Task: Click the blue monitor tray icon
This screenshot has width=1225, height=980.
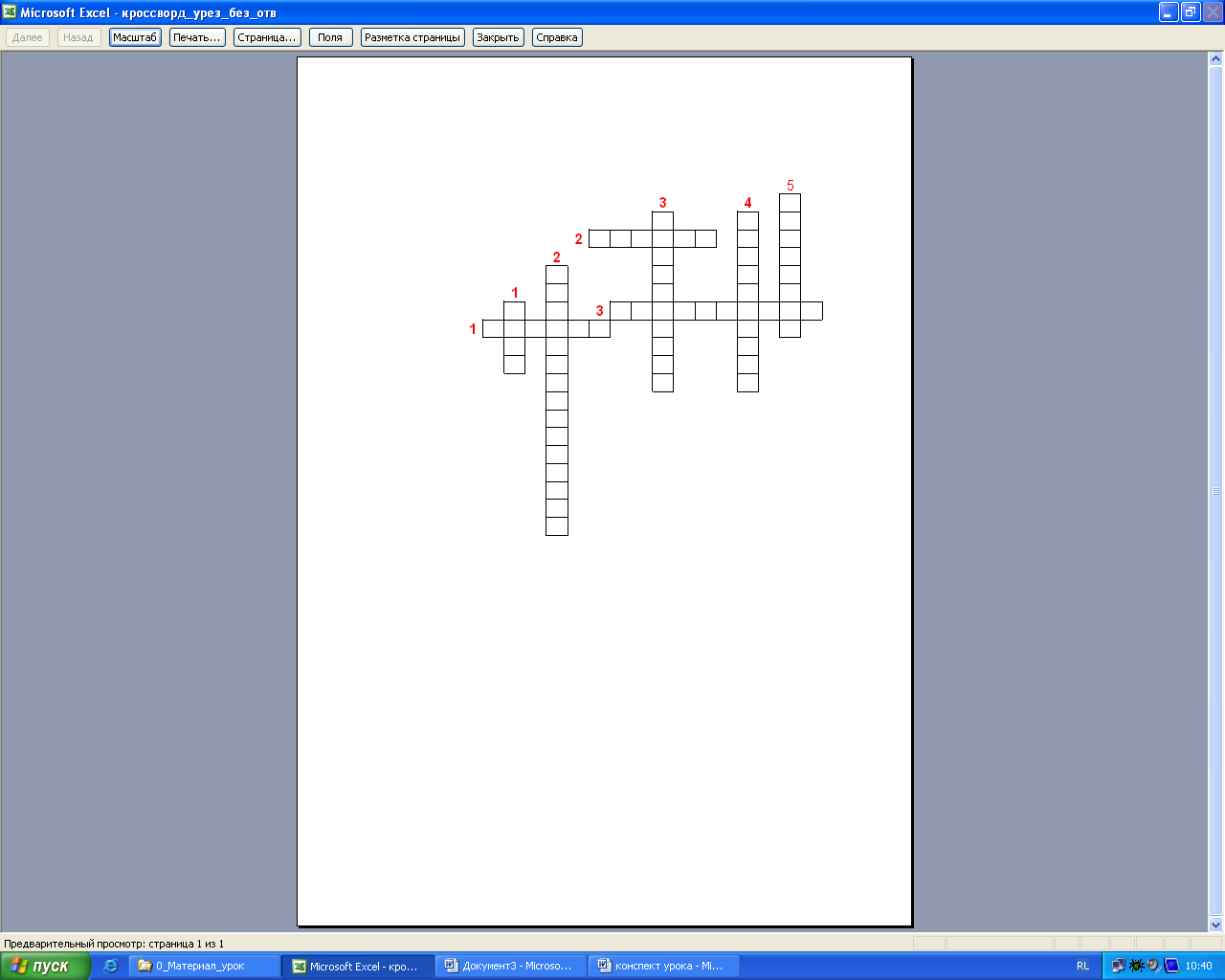Action: pyautogui.click(x=1171, y=966)
